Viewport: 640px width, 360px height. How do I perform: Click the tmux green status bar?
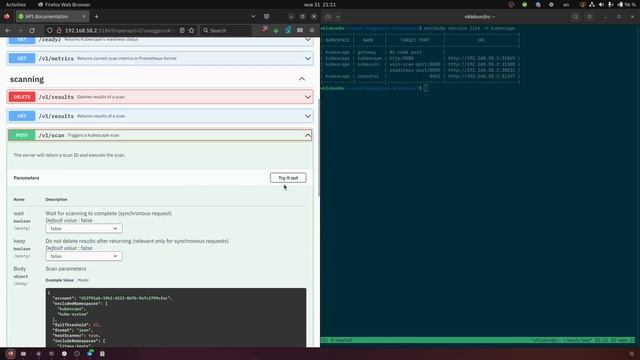pos(478,340)
